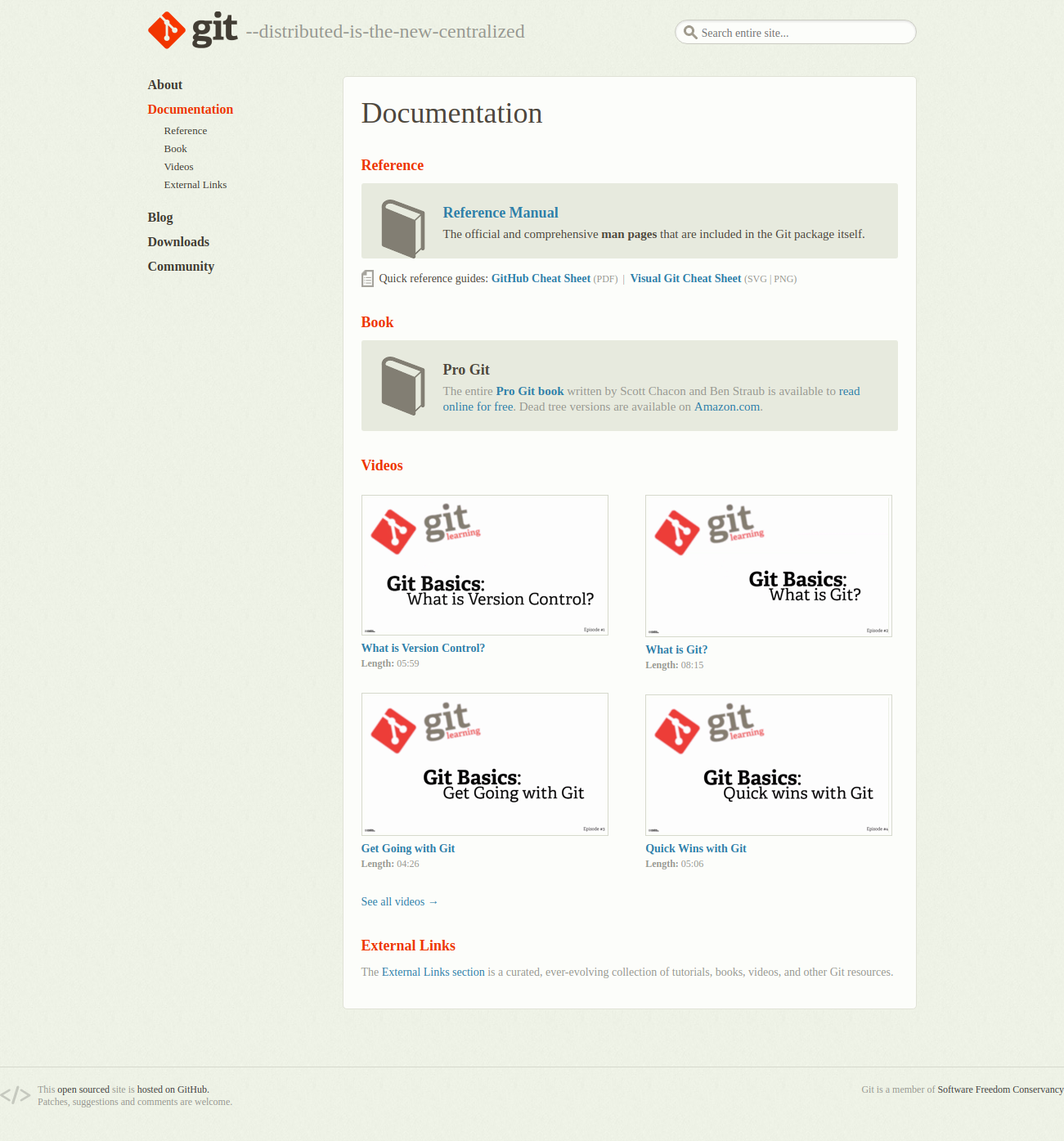Open the External Links section link
This screenshot has width=1064, height=1141.
pyautogui.click(x=433, y=973)
